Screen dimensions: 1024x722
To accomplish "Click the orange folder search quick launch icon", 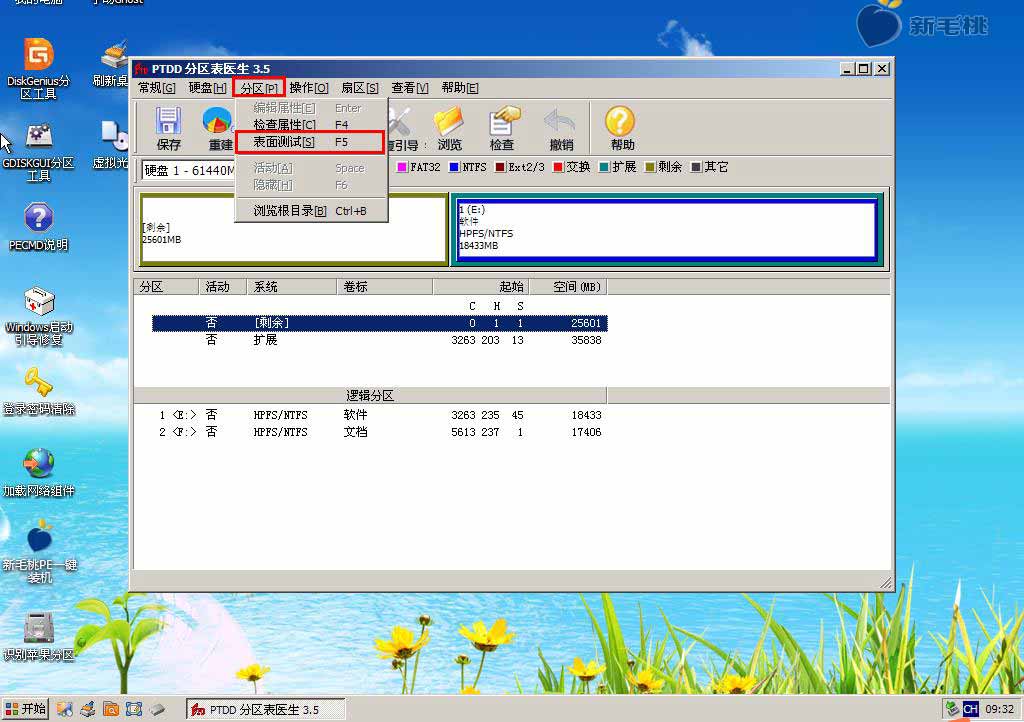I will 111,709.
